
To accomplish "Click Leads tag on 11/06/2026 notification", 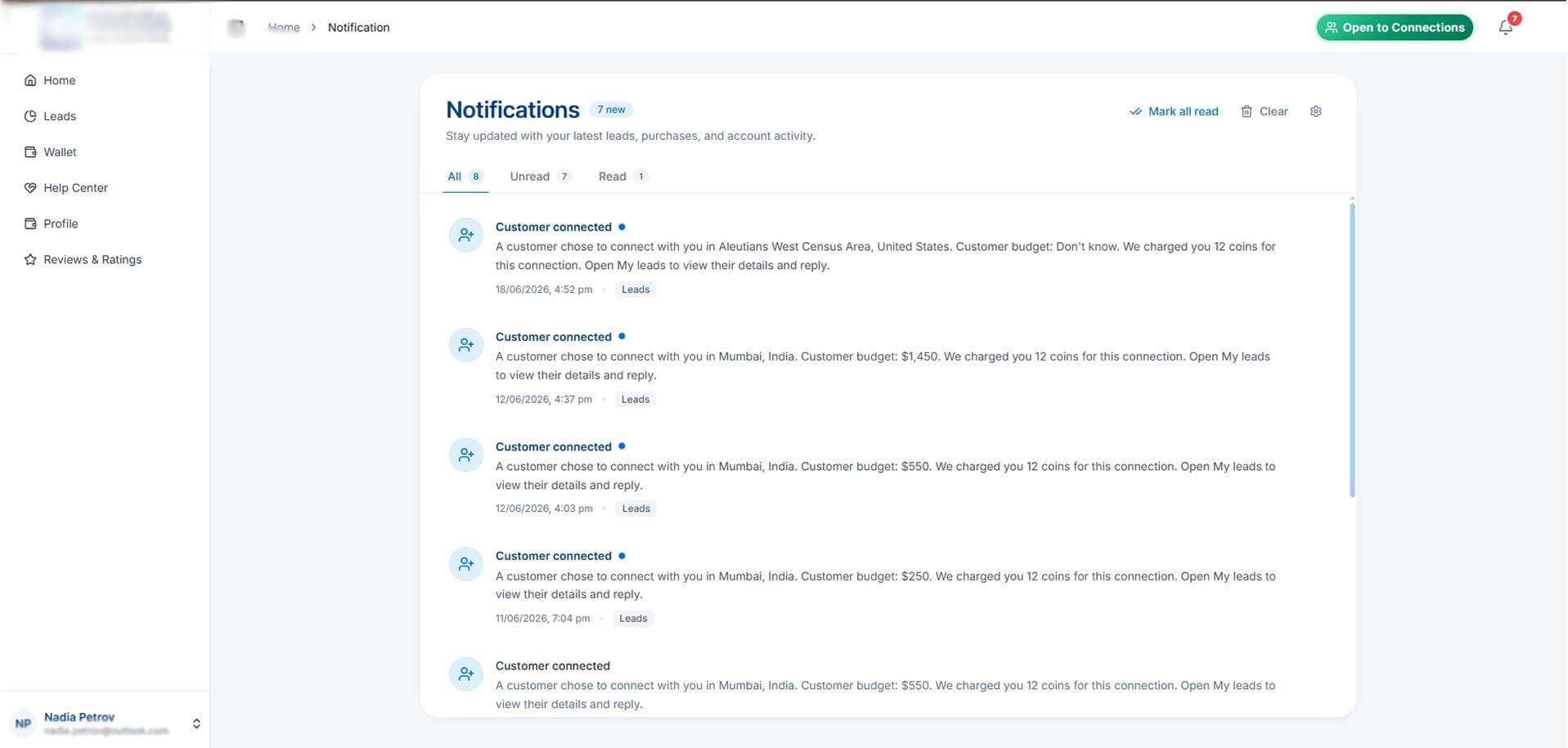I will point(633,619).
